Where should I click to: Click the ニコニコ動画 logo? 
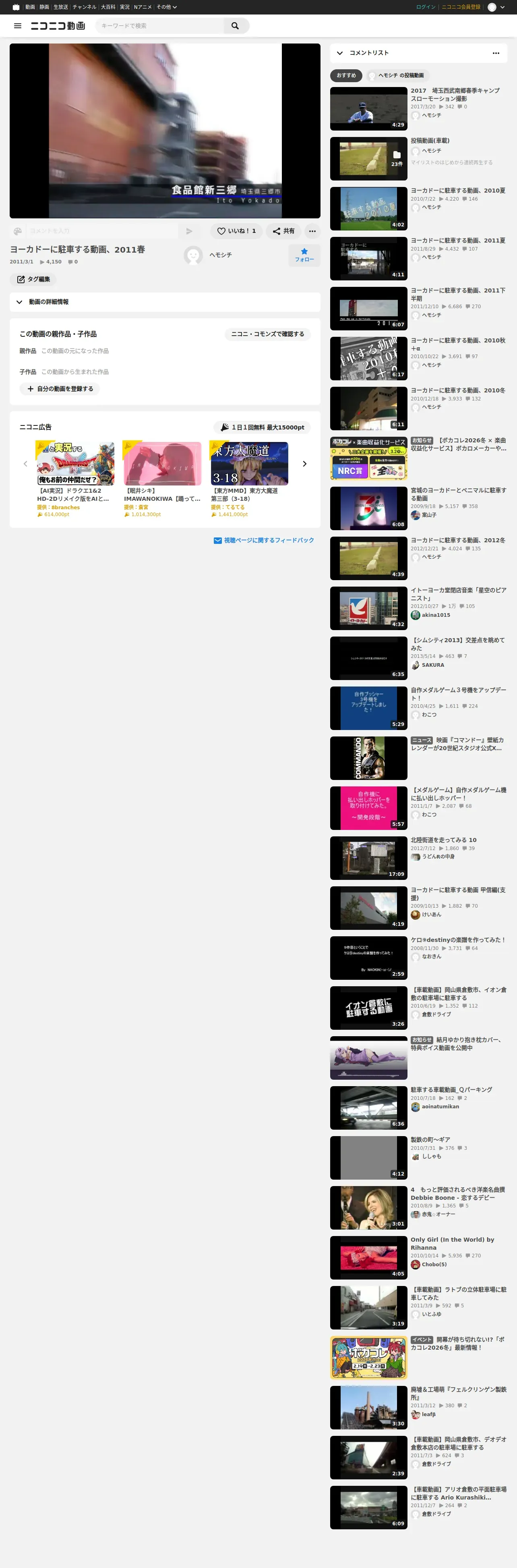[58, 25]
